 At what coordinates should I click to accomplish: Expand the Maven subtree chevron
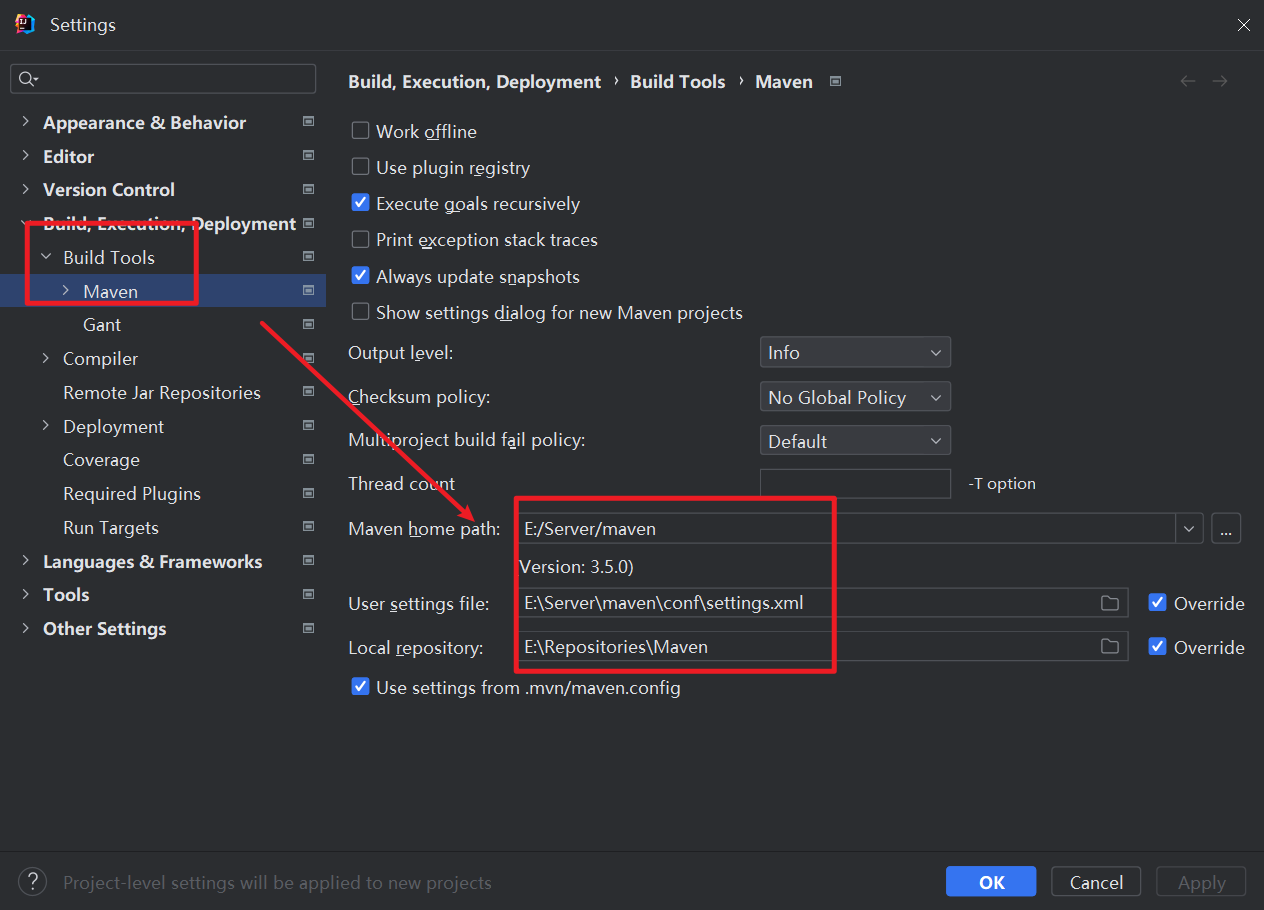pos(66,291)
